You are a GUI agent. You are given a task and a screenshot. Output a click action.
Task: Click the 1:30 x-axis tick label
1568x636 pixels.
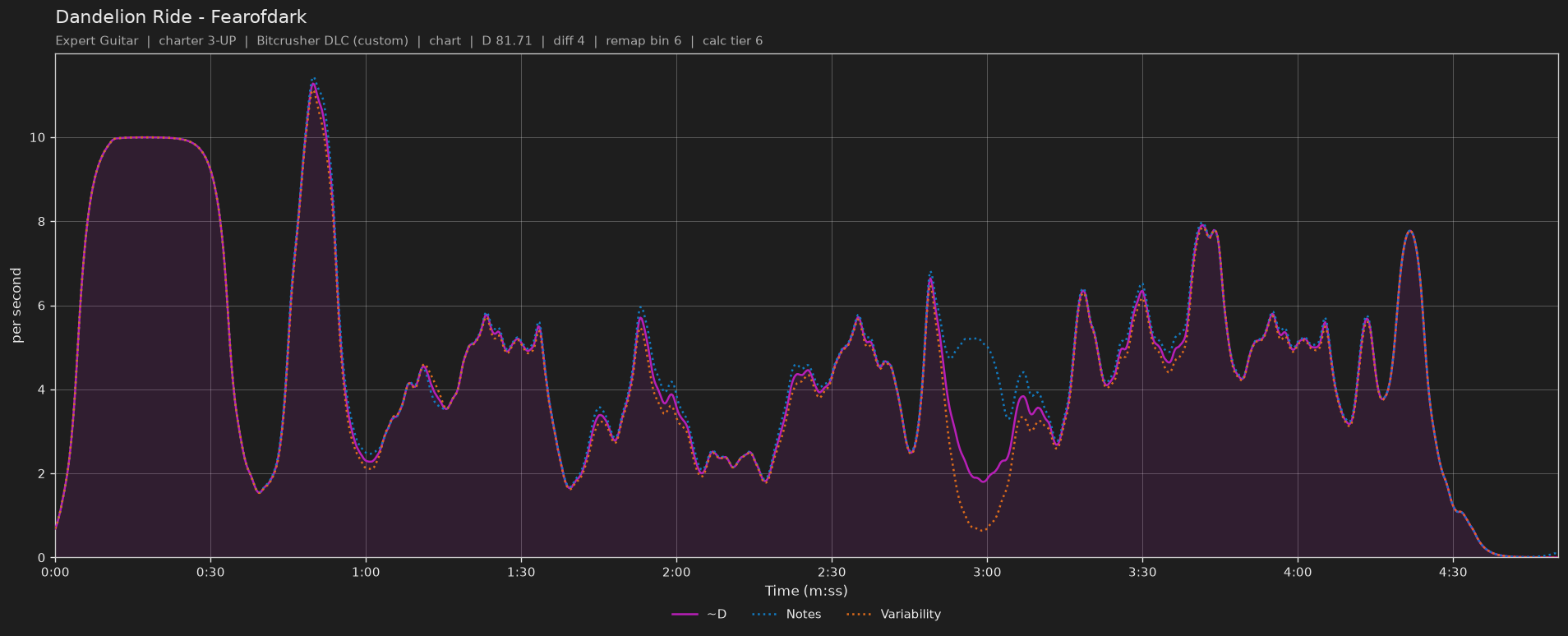[521, 572]
